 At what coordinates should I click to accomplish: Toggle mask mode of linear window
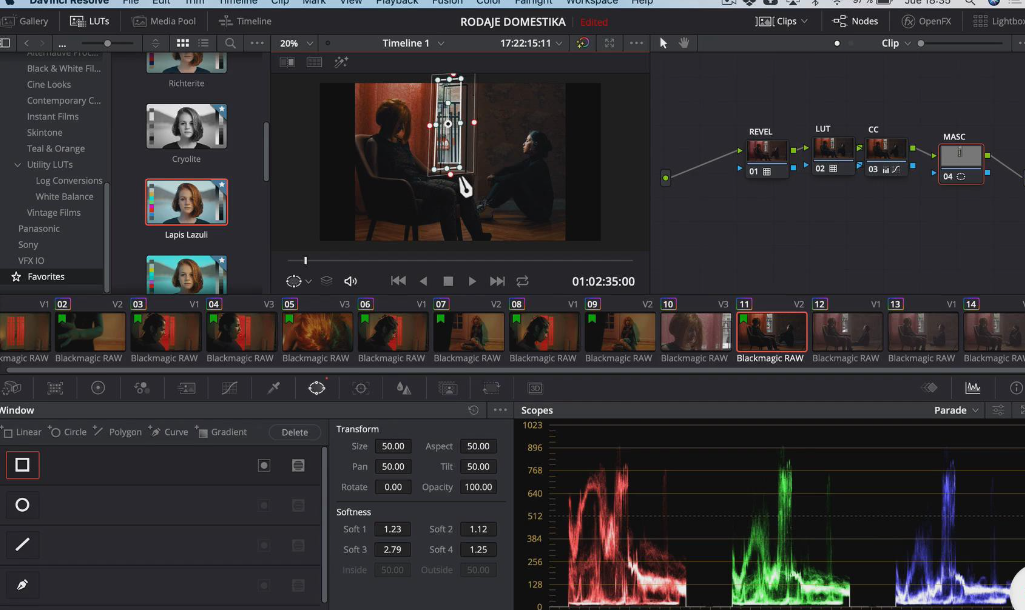tap(298, 466)
